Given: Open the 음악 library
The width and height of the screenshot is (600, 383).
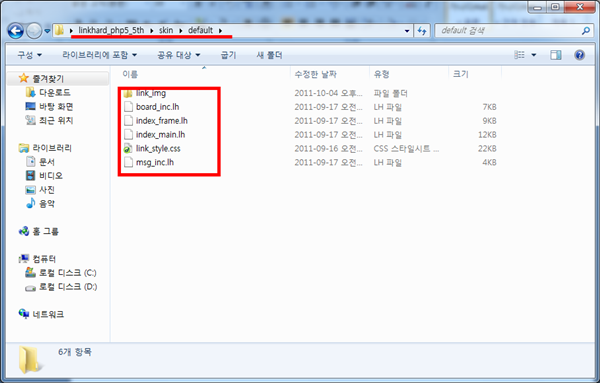Looking at the screenshot, I should pyautogui.click(x=47, y=204).
